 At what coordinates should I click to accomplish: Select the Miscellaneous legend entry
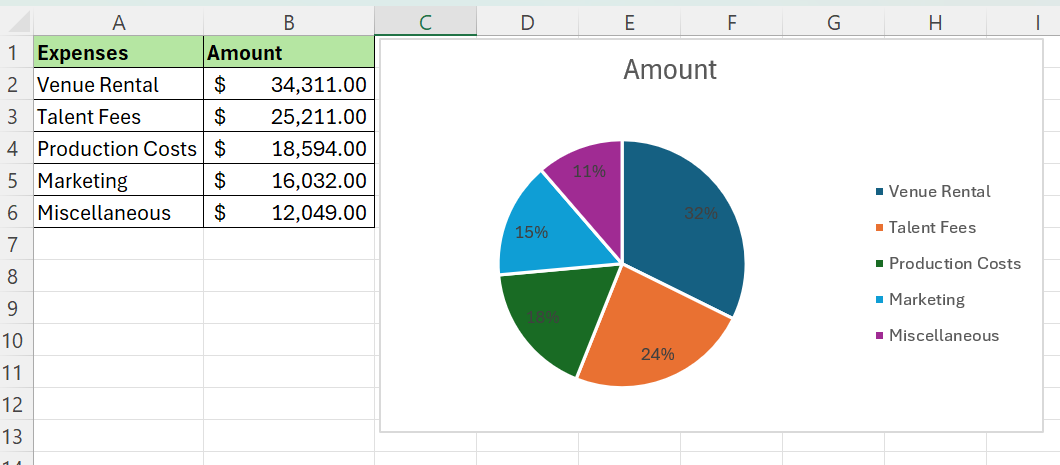[x=943, y=335]
